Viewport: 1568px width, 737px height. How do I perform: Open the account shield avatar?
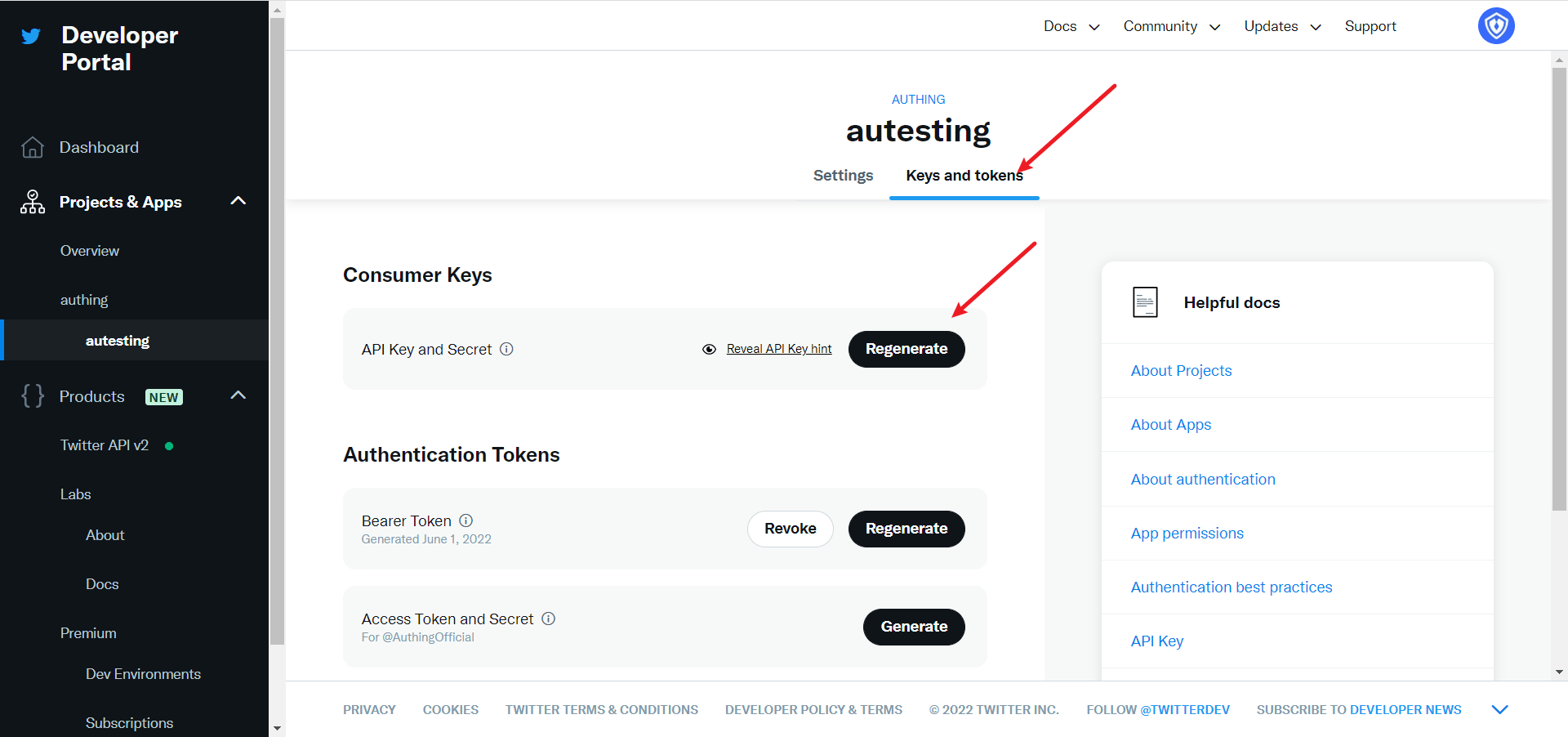tap(1495, 26)
